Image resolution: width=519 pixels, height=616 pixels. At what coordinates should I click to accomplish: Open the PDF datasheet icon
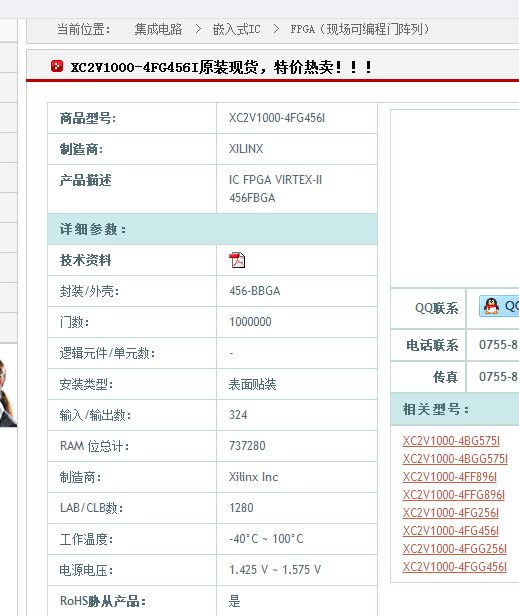point(237,260)
